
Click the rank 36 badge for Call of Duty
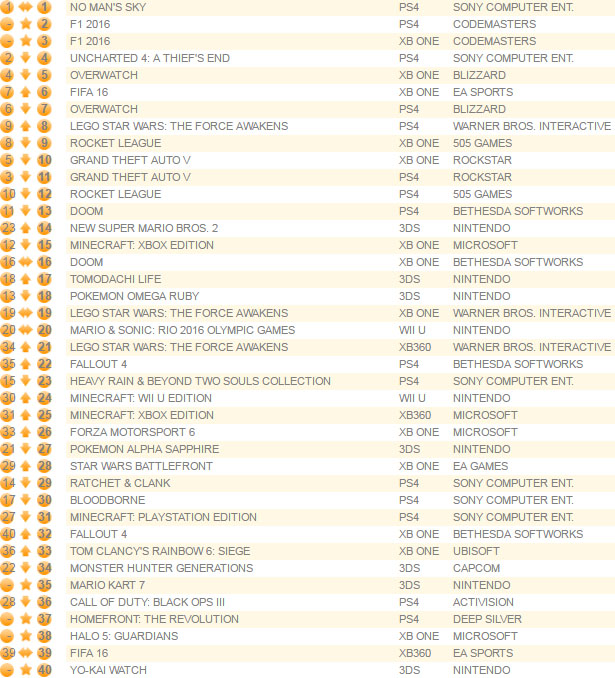(x=44, y=601)
